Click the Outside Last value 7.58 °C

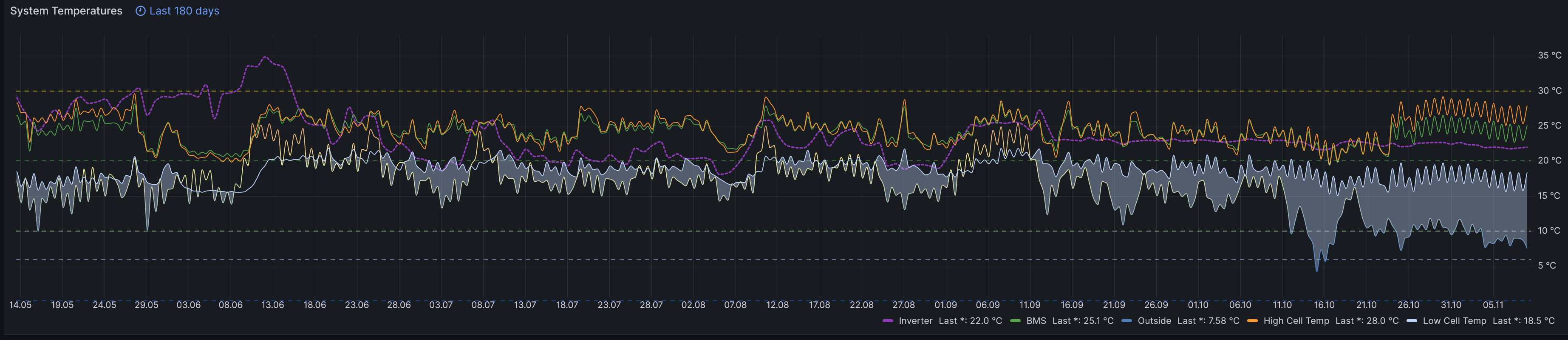tap(1208, 321)
